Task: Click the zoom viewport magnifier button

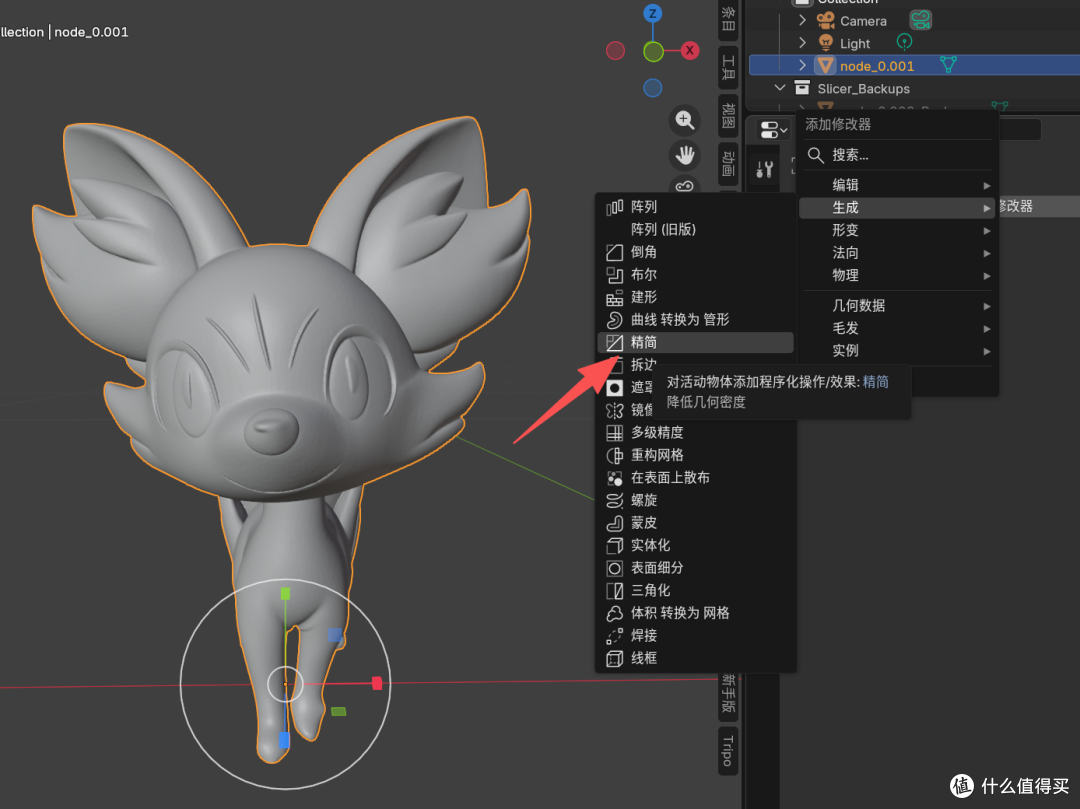Action: 684,120
